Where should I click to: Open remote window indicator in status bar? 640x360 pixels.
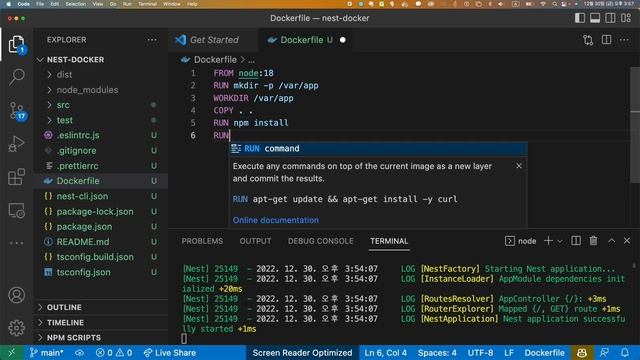(x=11, y=353)
